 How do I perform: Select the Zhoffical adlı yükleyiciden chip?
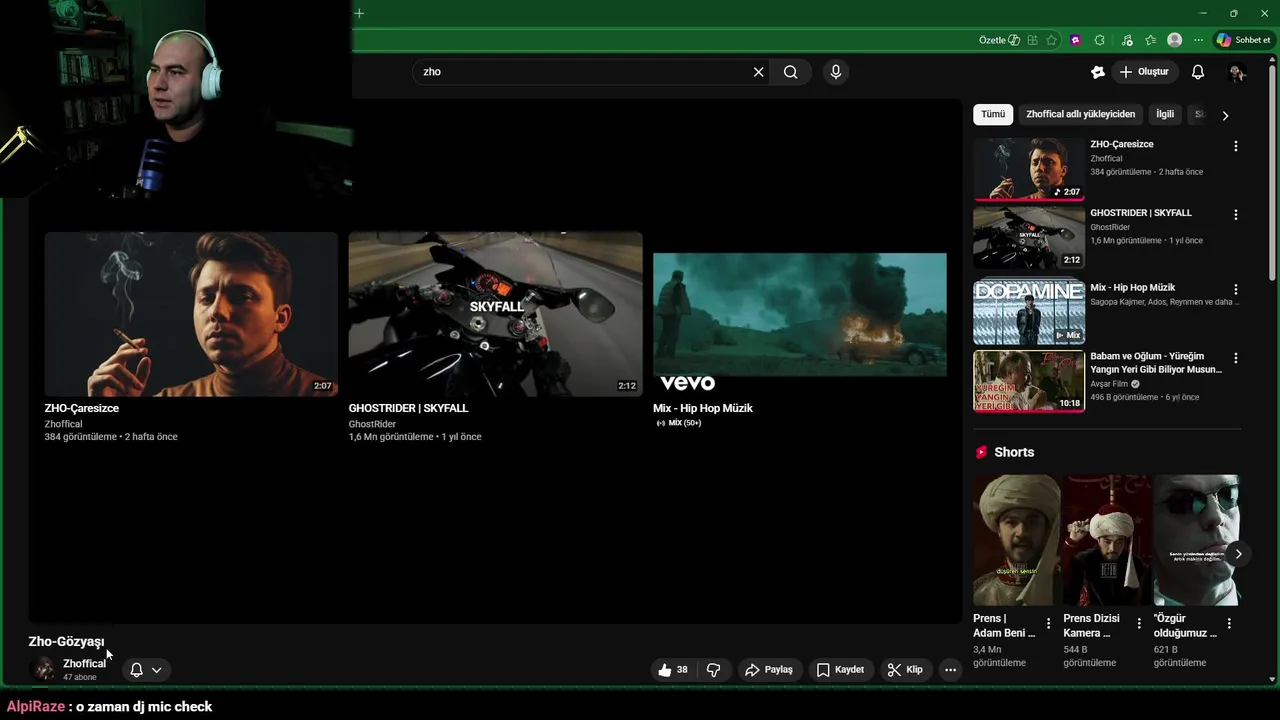tap(1081, 114)
